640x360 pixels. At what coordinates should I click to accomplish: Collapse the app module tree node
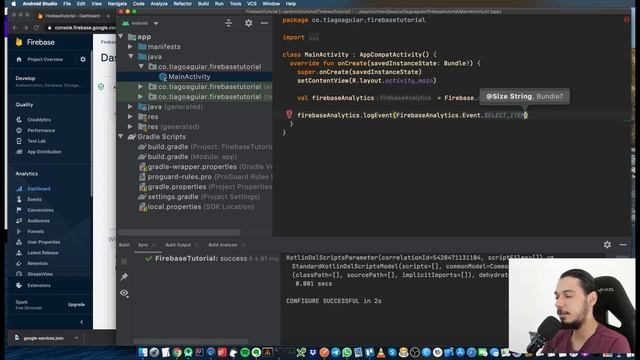point(121,37)
